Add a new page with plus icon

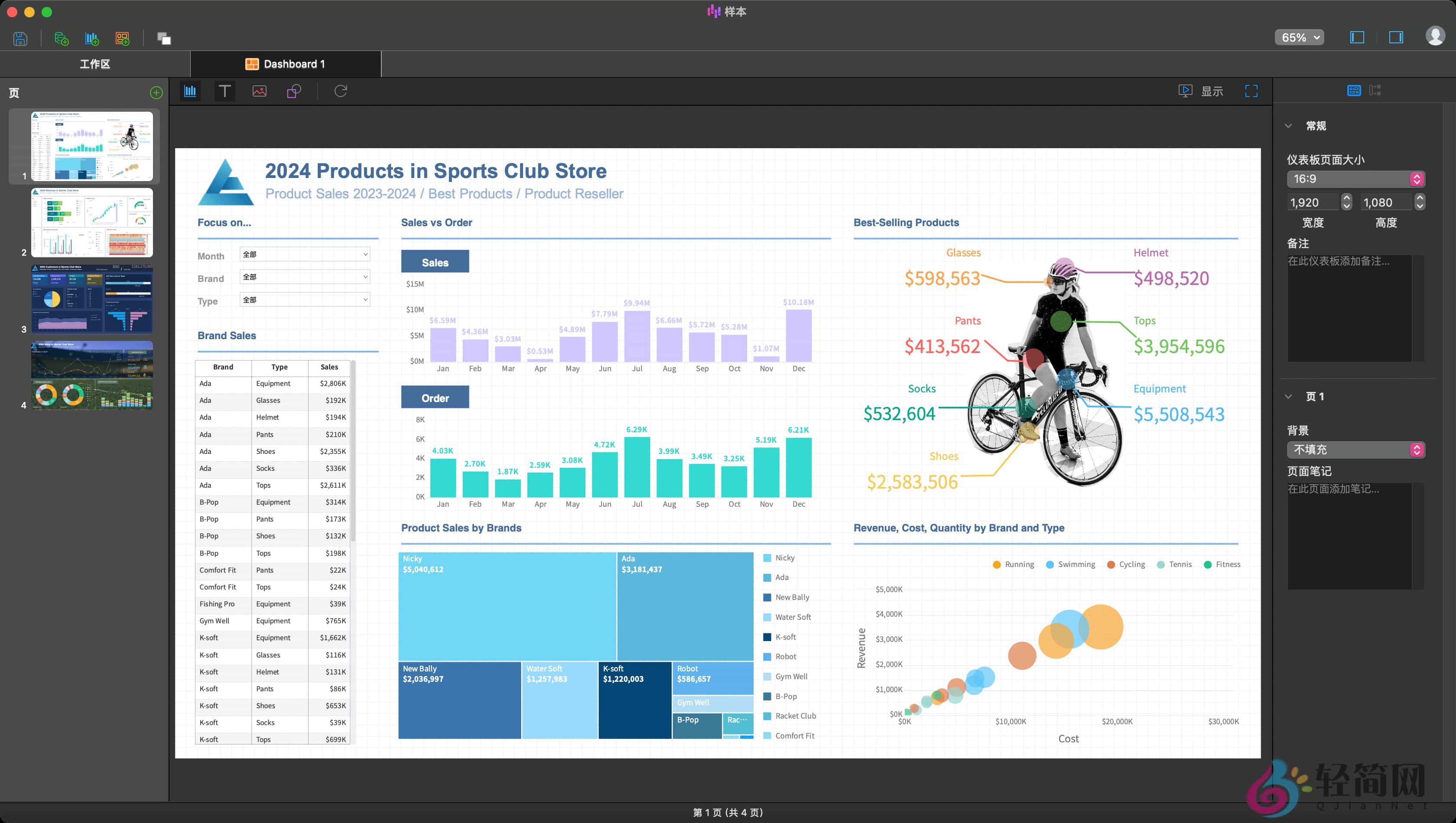(x=156, y=93)
